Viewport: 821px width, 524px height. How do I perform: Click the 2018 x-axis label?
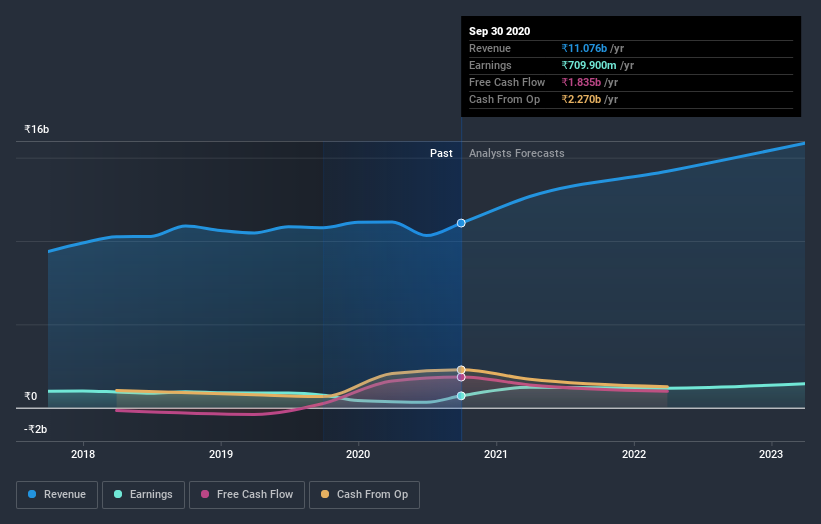[83, 454]
